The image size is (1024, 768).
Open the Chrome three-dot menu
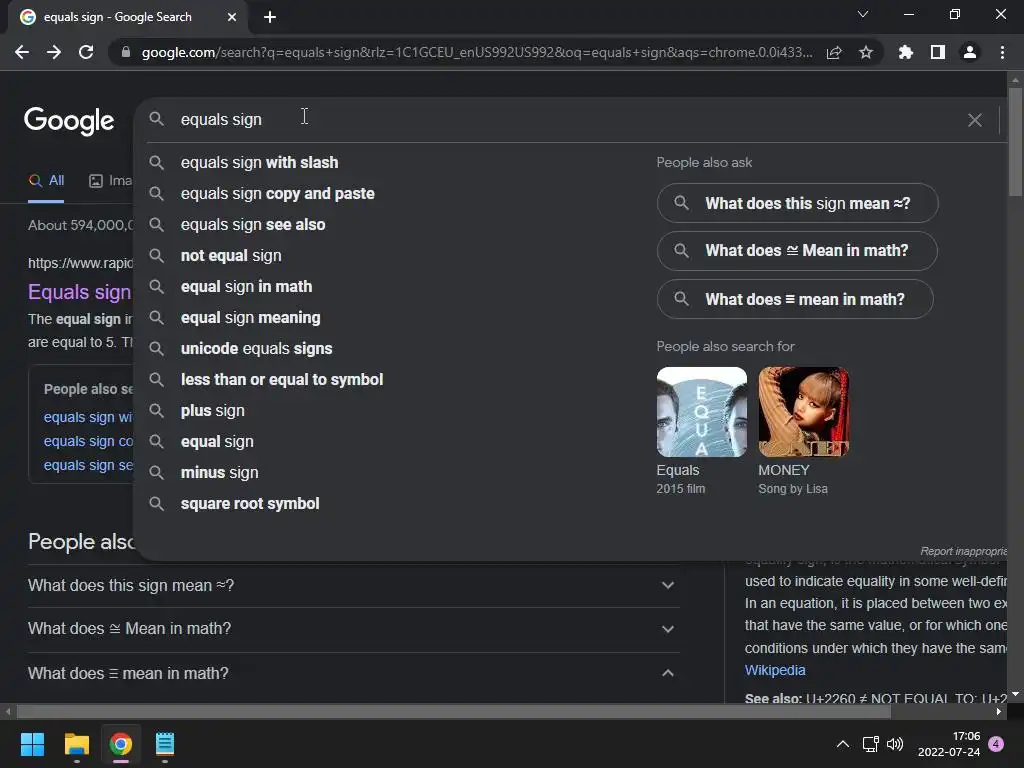click(x=1002, y=52)
